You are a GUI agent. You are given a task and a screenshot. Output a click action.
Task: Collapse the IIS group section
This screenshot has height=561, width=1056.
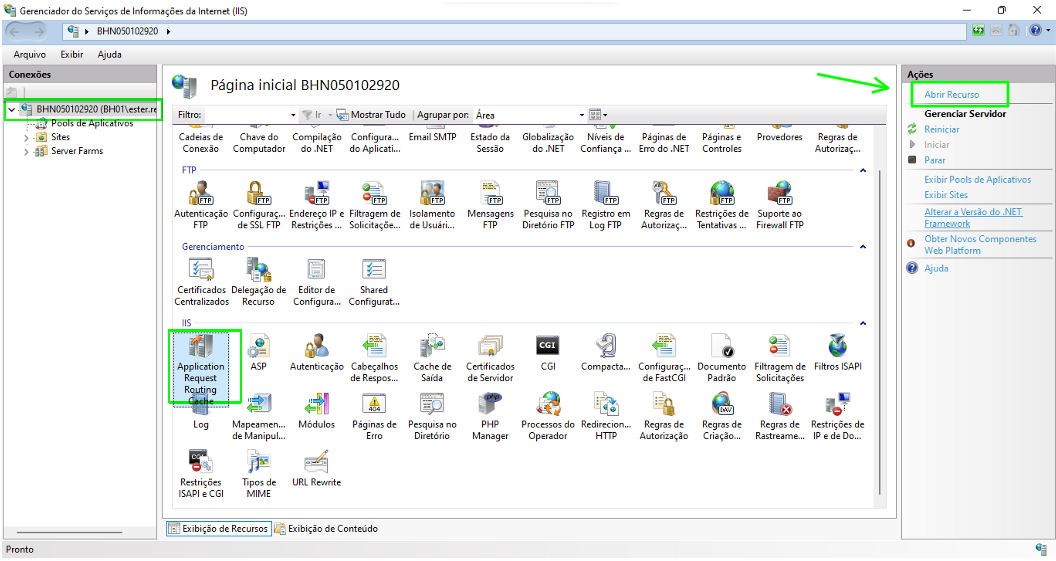(x=863, y=323)
